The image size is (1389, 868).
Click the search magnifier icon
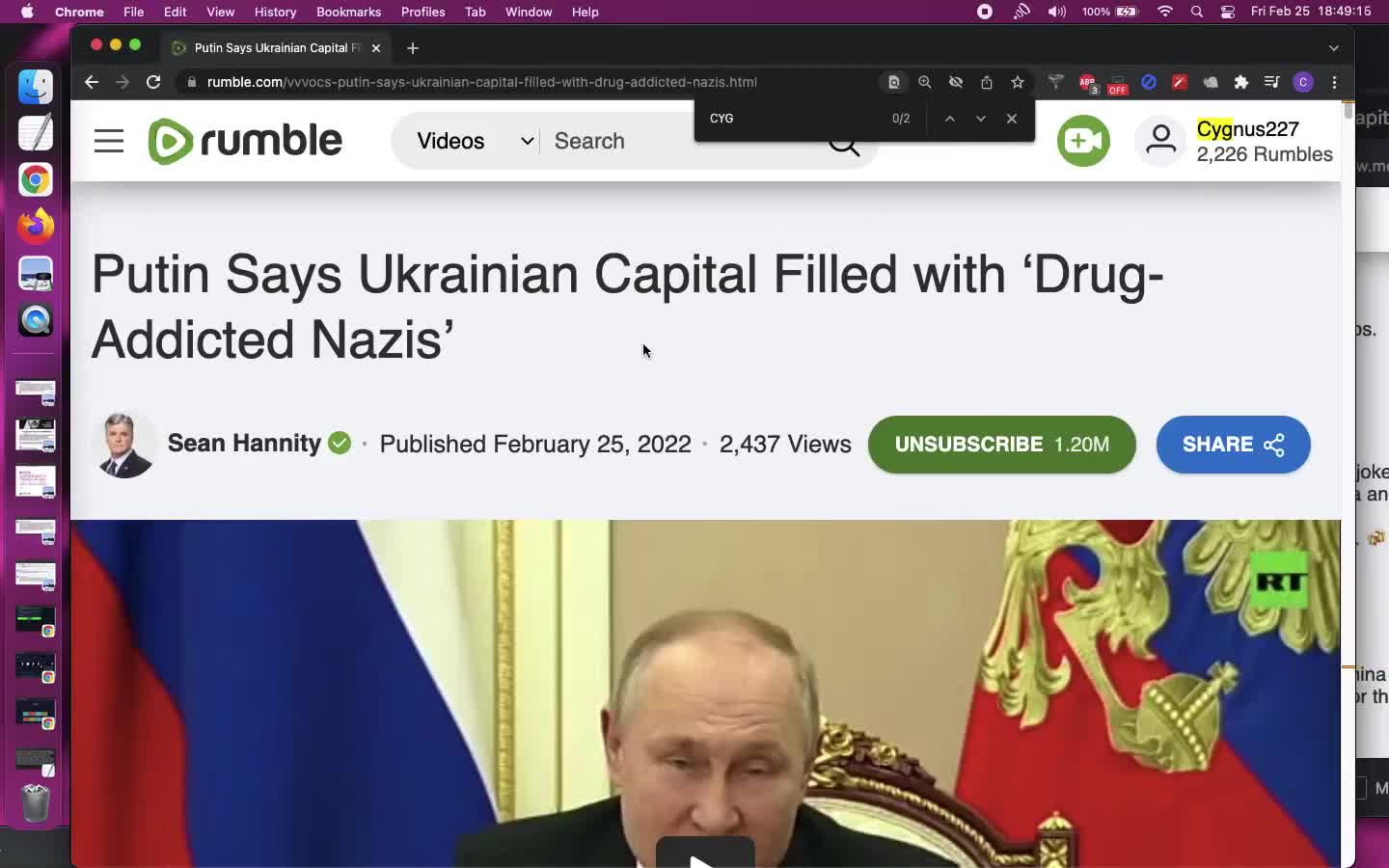point(844,145)
